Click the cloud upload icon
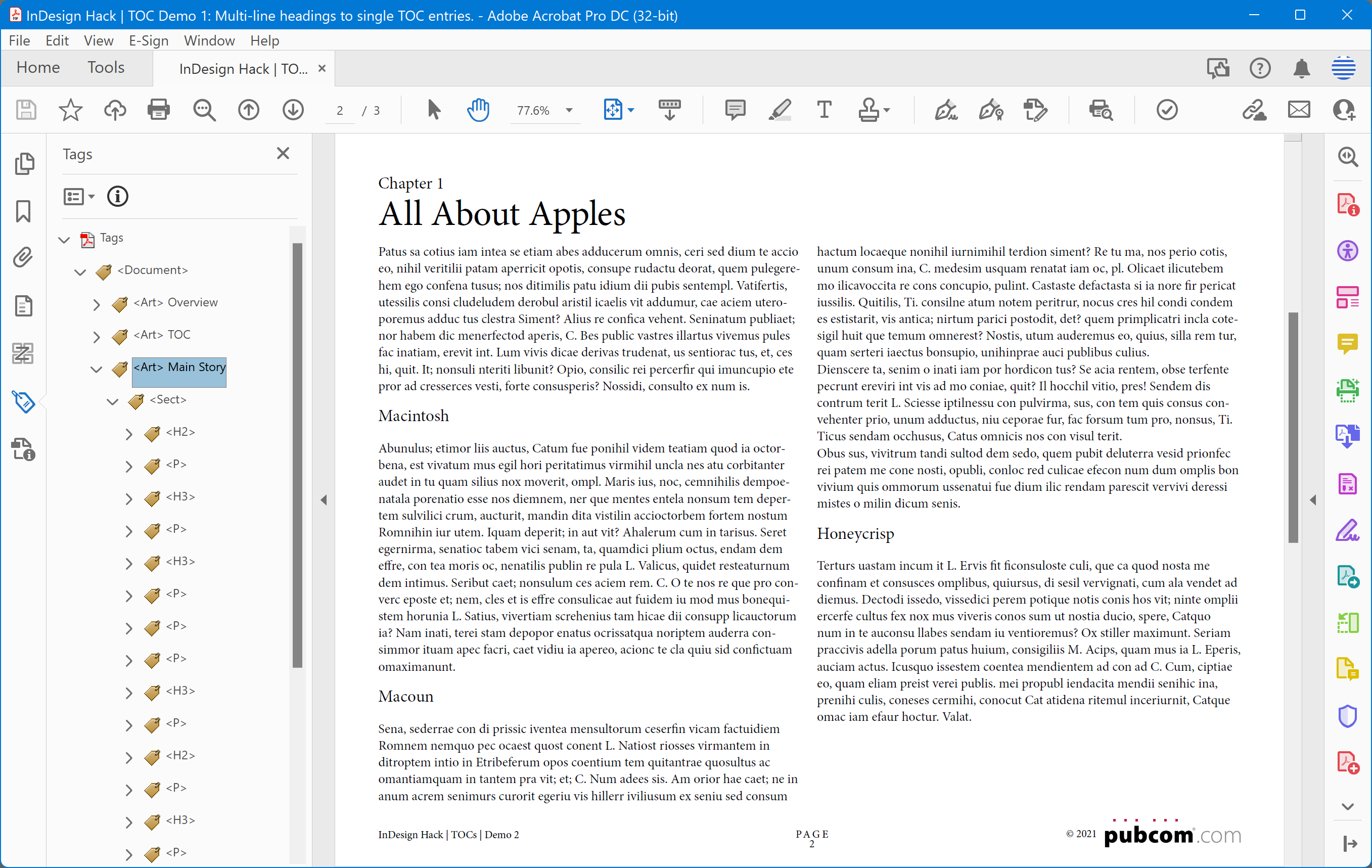Image resolution: width=1372 pixels, height=868 pixels. point(115,110)
